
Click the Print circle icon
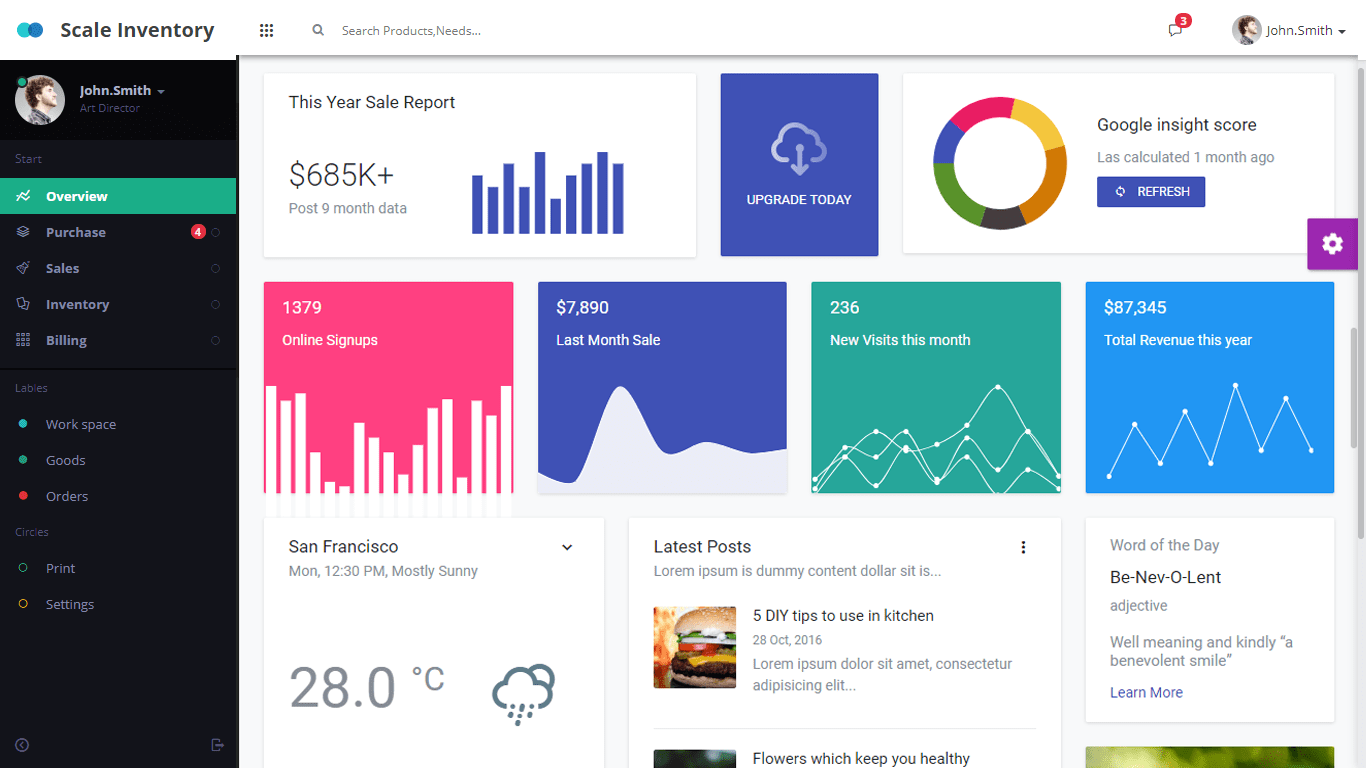click(x=23, y=568)
